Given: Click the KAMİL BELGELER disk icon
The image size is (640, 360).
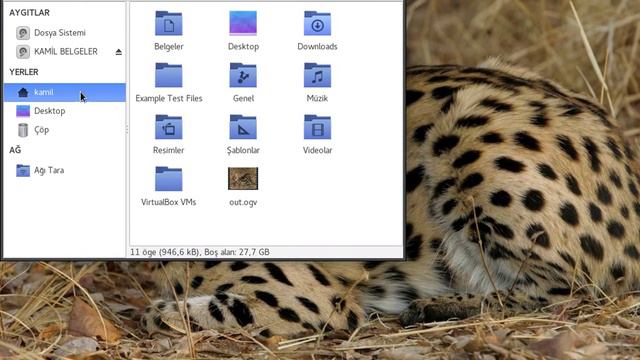Looking at the screenshot, I should point(23,52).
